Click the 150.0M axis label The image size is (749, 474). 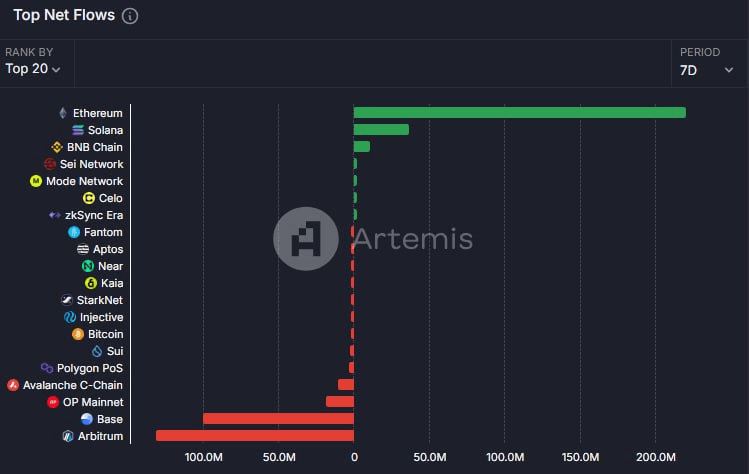point(580,457)
